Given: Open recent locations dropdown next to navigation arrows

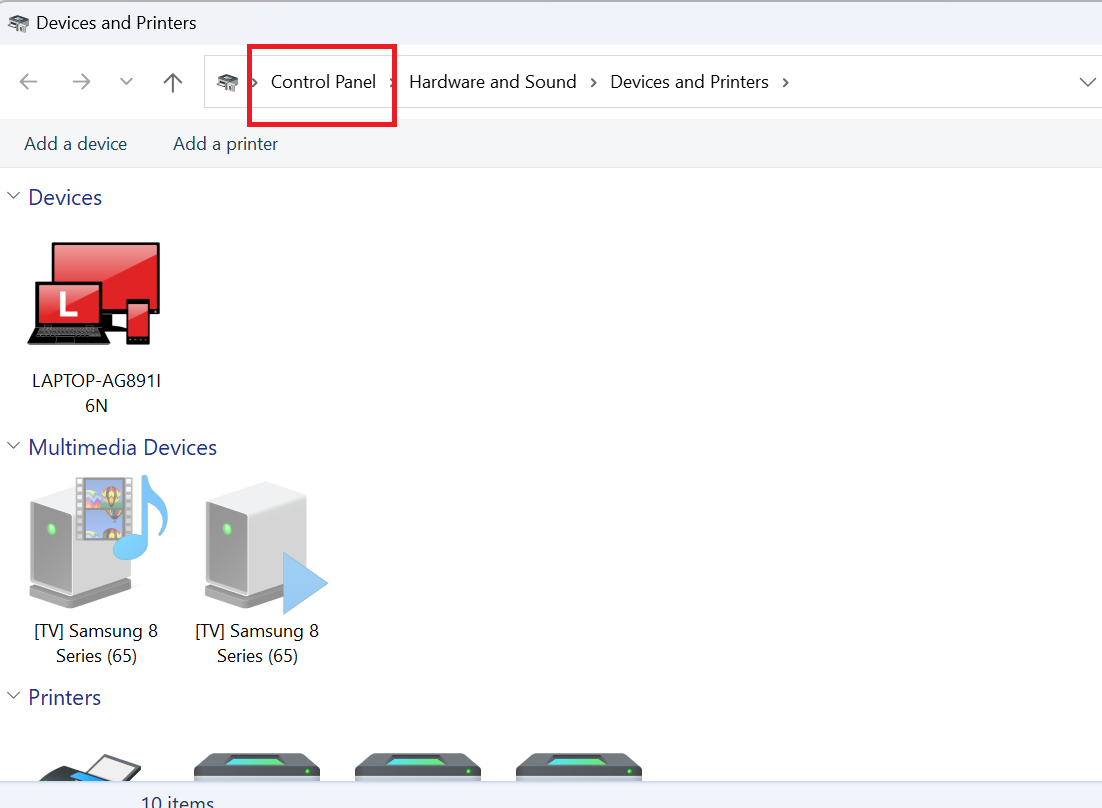Looking at the screenshot, I should pyautogui.click(x=126, y=82).
